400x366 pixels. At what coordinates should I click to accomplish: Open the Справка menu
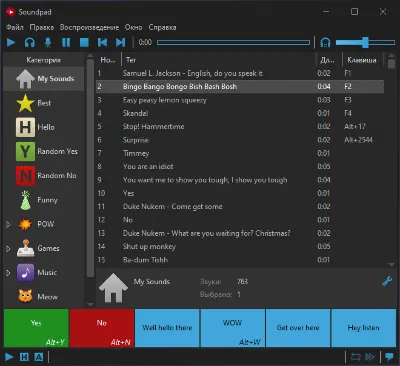162,27
